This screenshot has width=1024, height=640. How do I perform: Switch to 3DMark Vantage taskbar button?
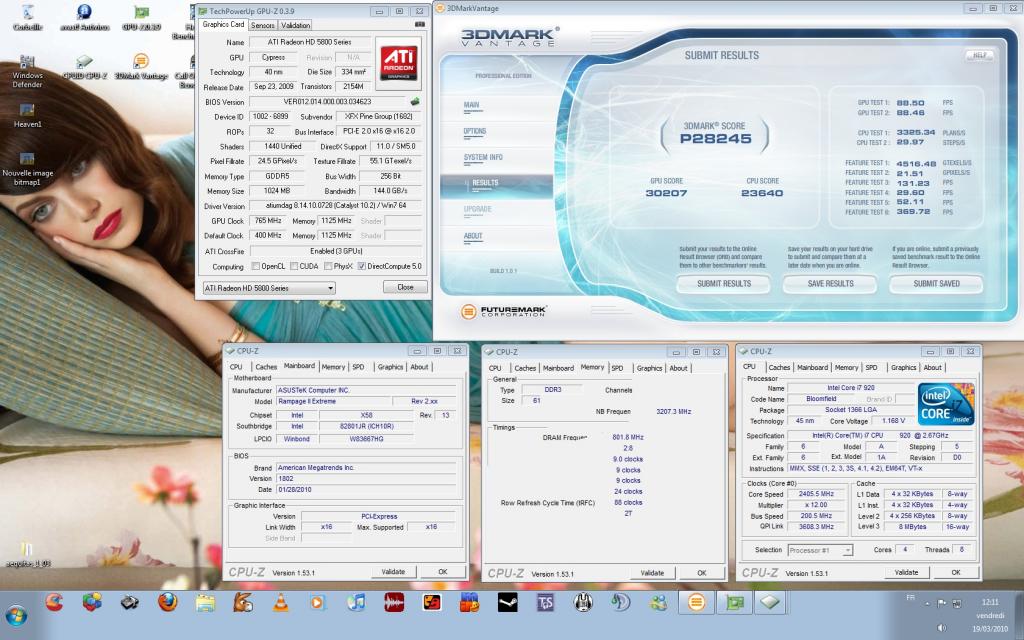[696, 602]
